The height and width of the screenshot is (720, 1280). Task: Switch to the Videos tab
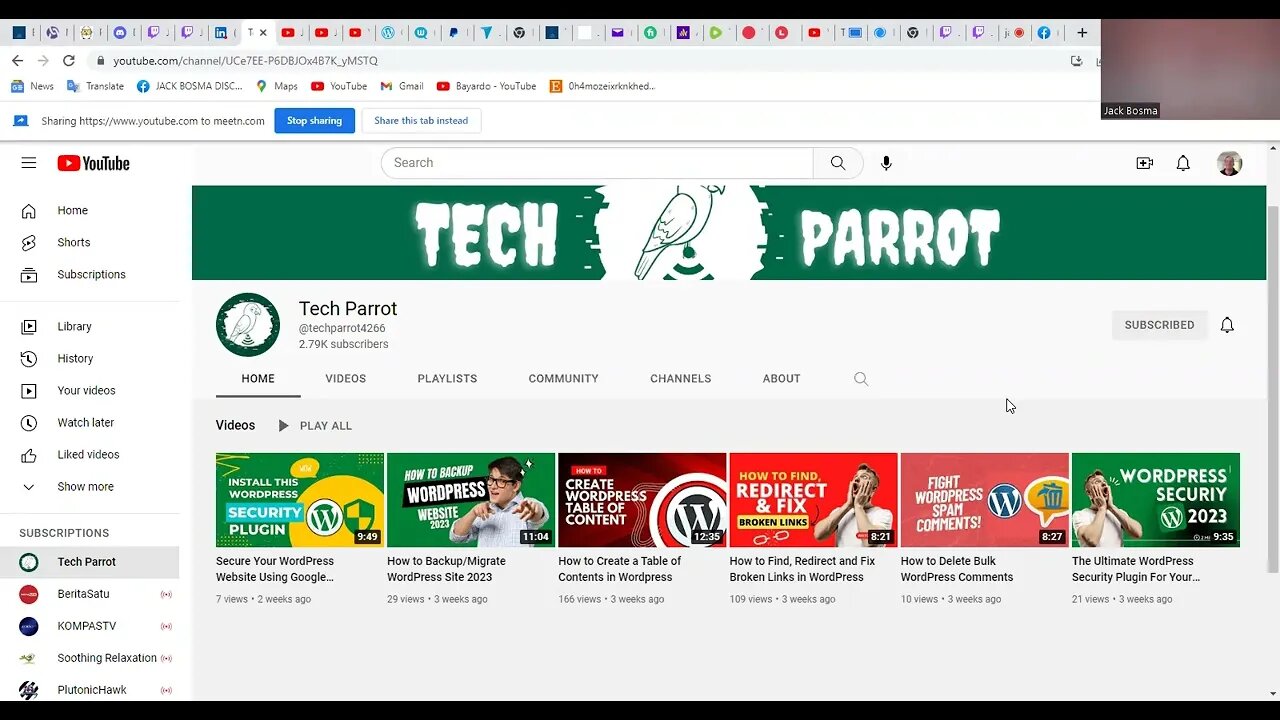click(345, 379)
